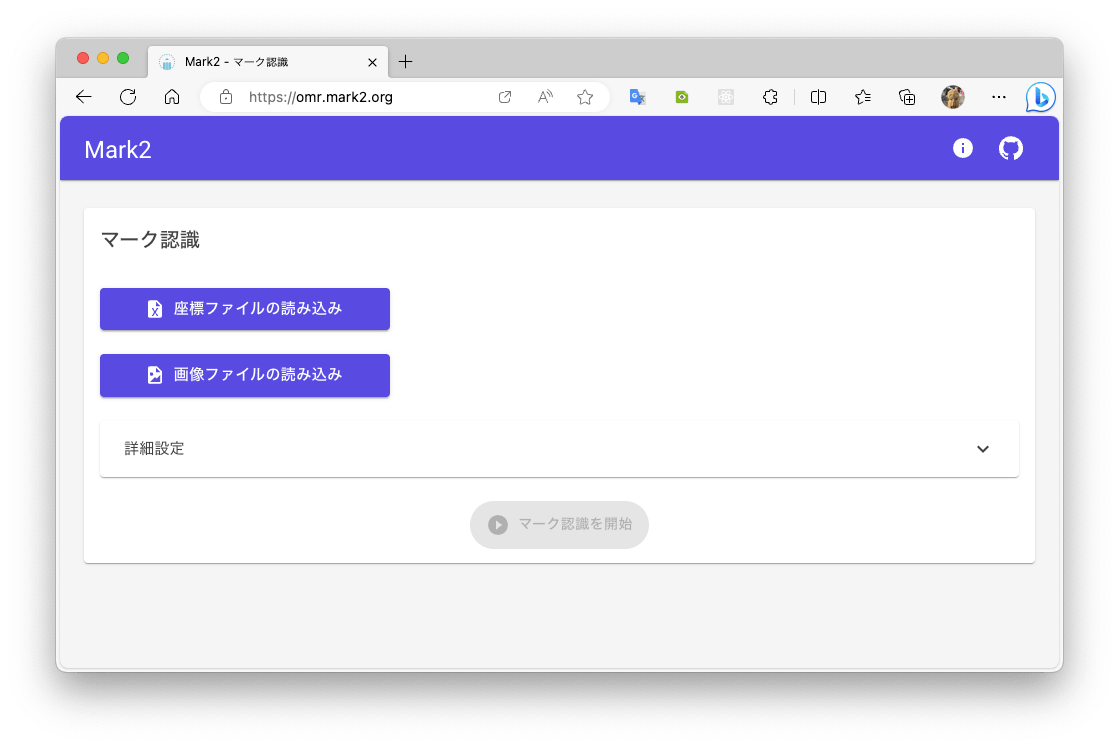This screenshot has height=746, width=1119.
Task: Open a new tab with the plus button
Action: pyautogui.click(x=405, y=62)
